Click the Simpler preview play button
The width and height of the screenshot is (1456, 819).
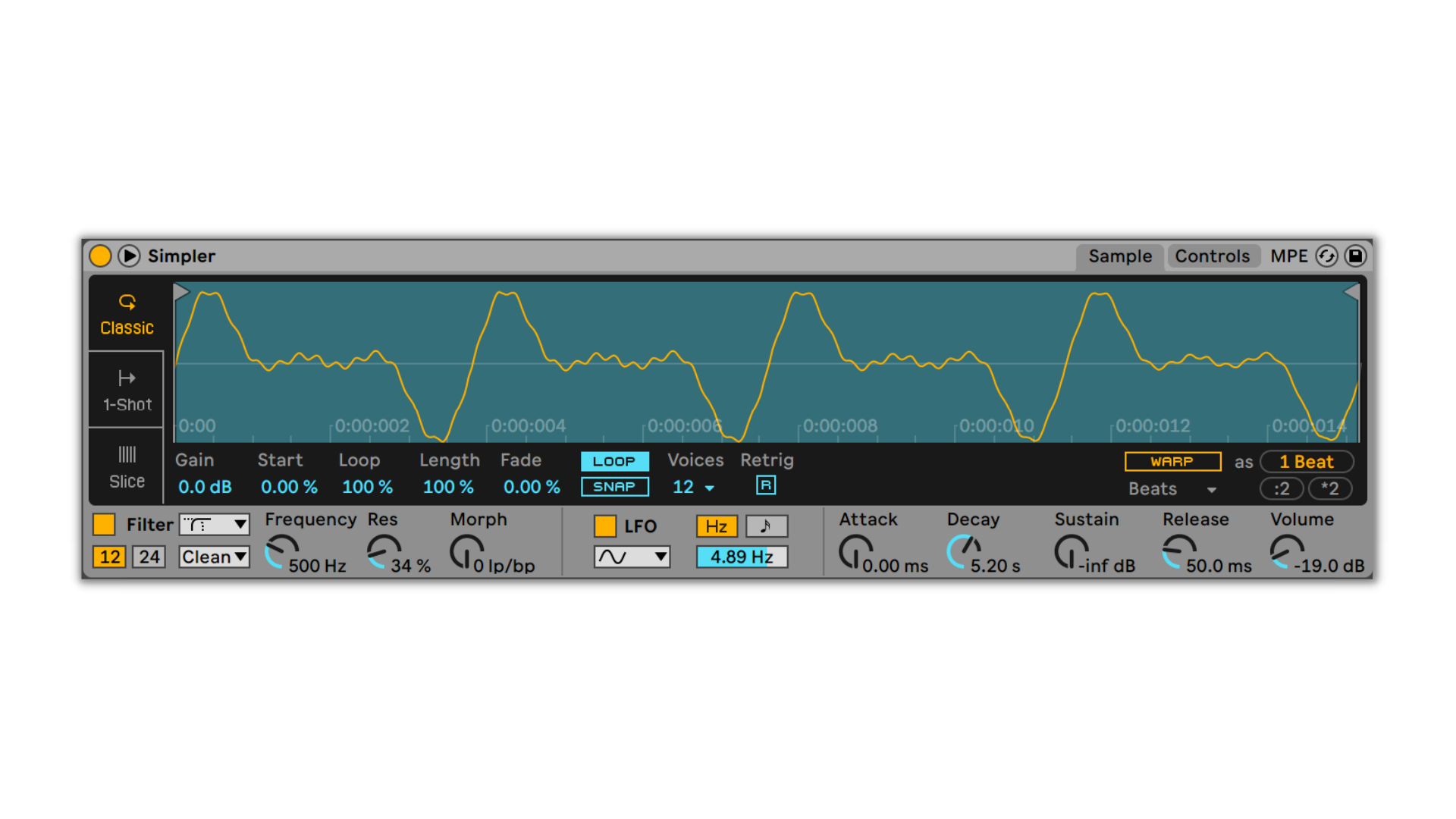tap(129, 256)
